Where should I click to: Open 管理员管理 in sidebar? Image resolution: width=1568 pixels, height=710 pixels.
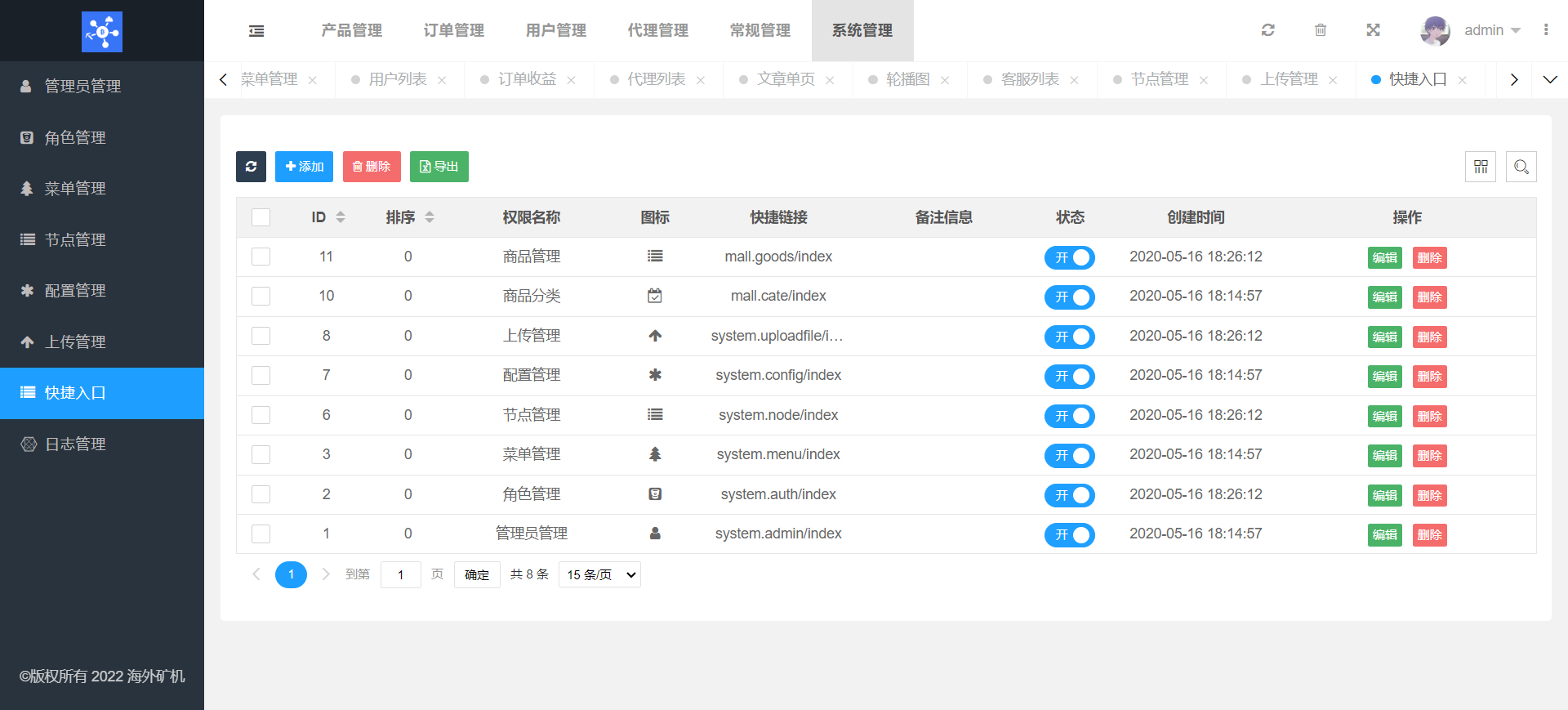[102, 86]
